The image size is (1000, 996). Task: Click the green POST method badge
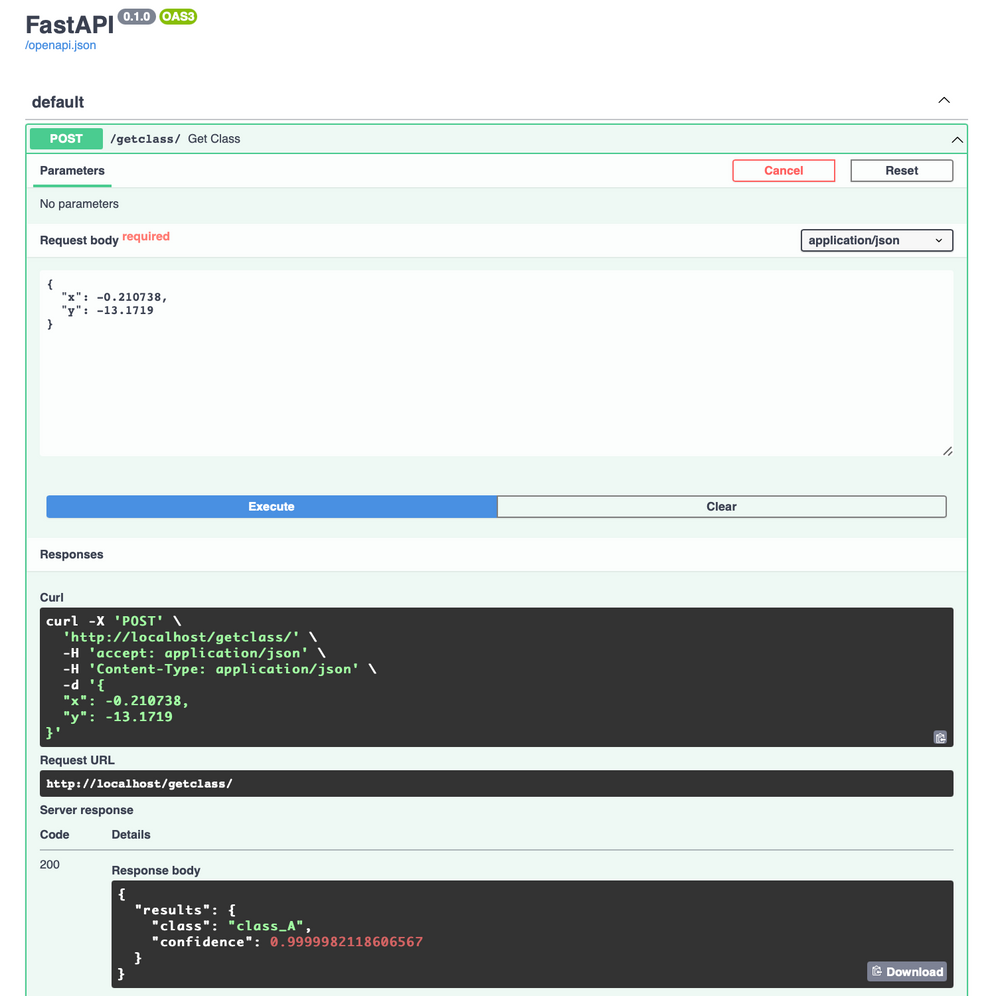(66, 138)
